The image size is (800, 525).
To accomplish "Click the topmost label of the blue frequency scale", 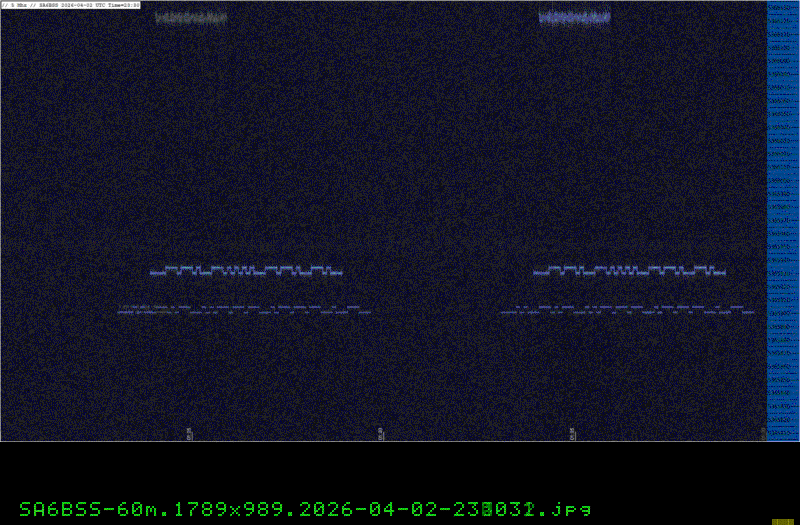I will click(782, 7).
